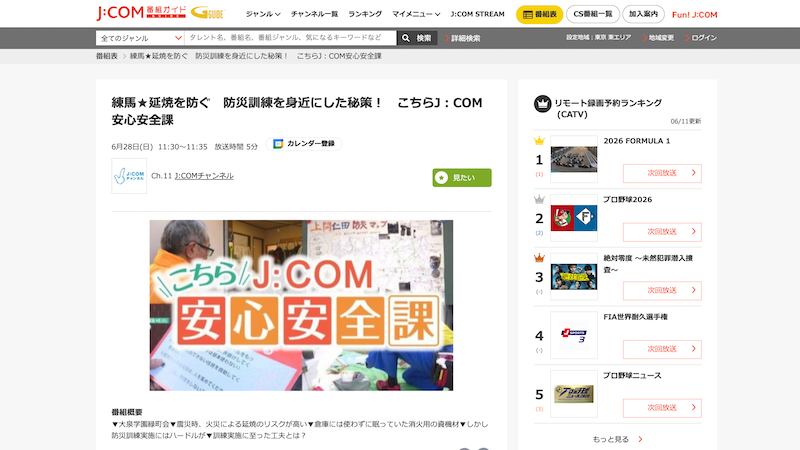The width and height of the screenshot is (800, 450).
Task: Click 次回放送 for 2026 FORMULA 1
Action: [x=662, y=173]
